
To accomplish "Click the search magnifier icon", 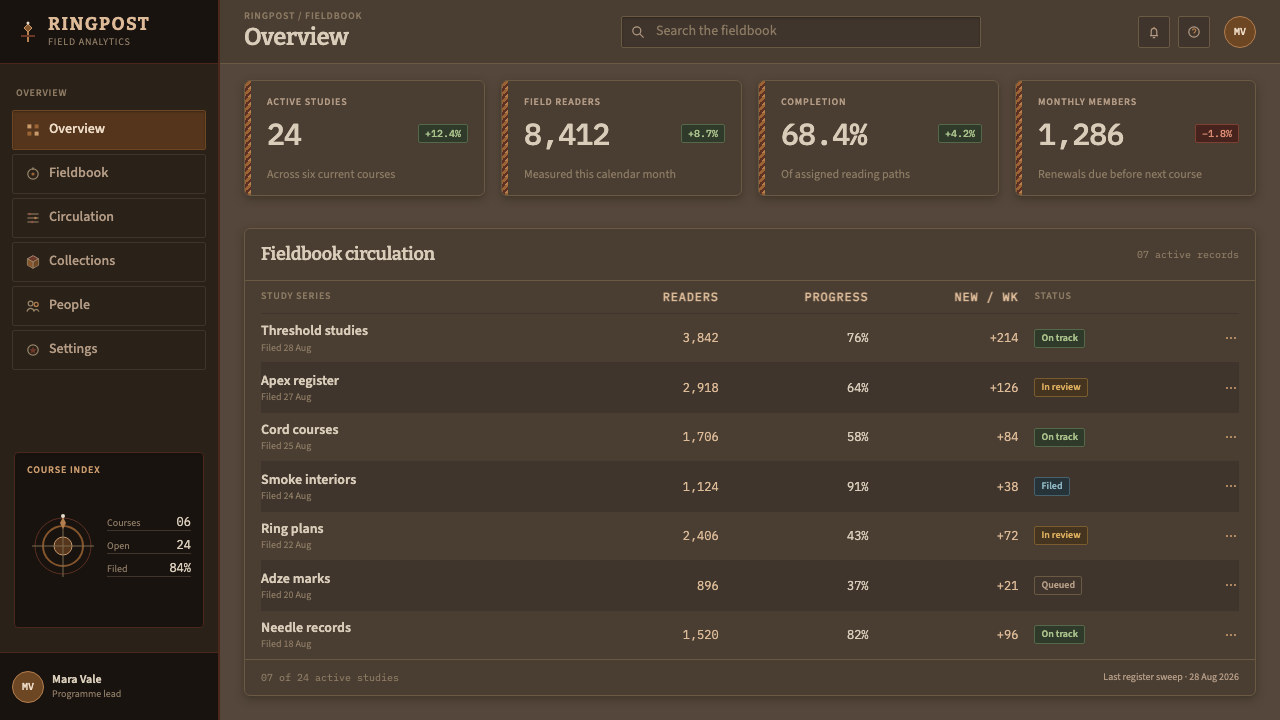I will 638,32.
